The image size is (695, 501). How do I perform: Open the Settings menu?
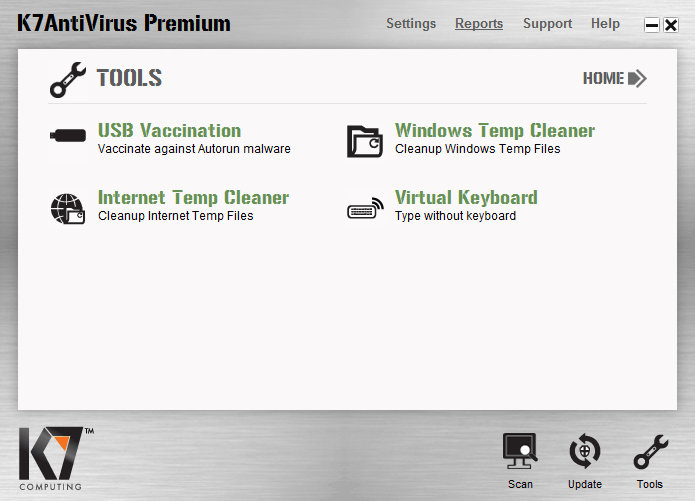[x=411, y=23]
